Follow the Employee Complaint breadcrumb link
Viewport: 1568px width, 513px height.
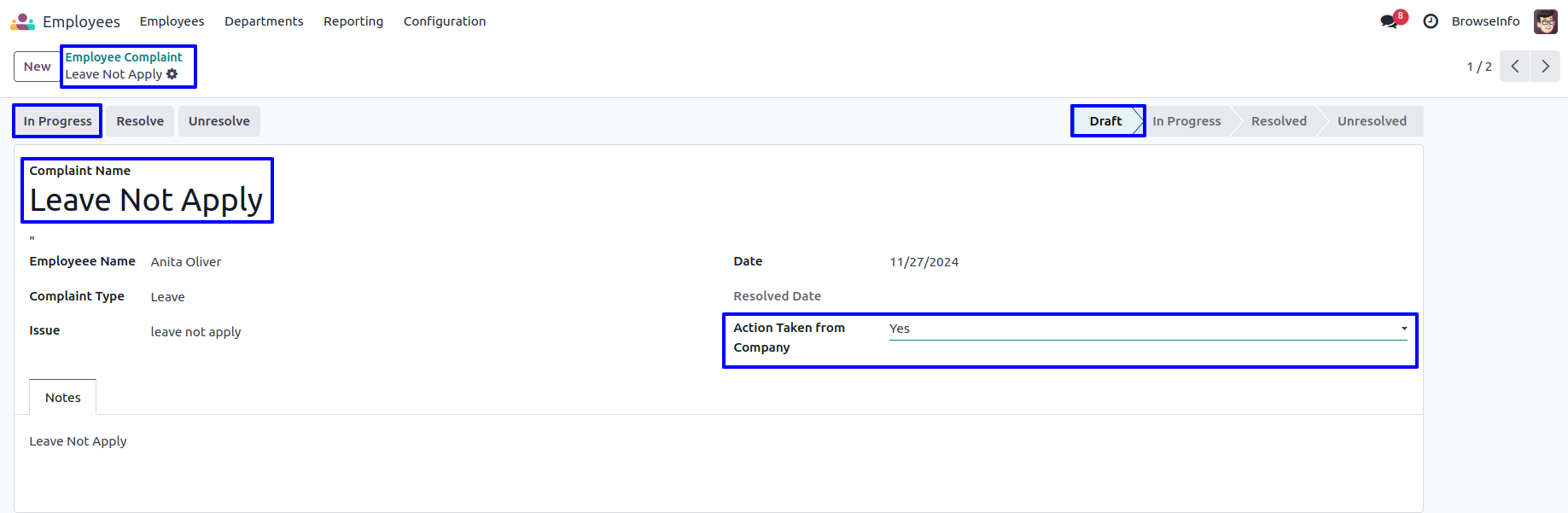click(124, 57)
